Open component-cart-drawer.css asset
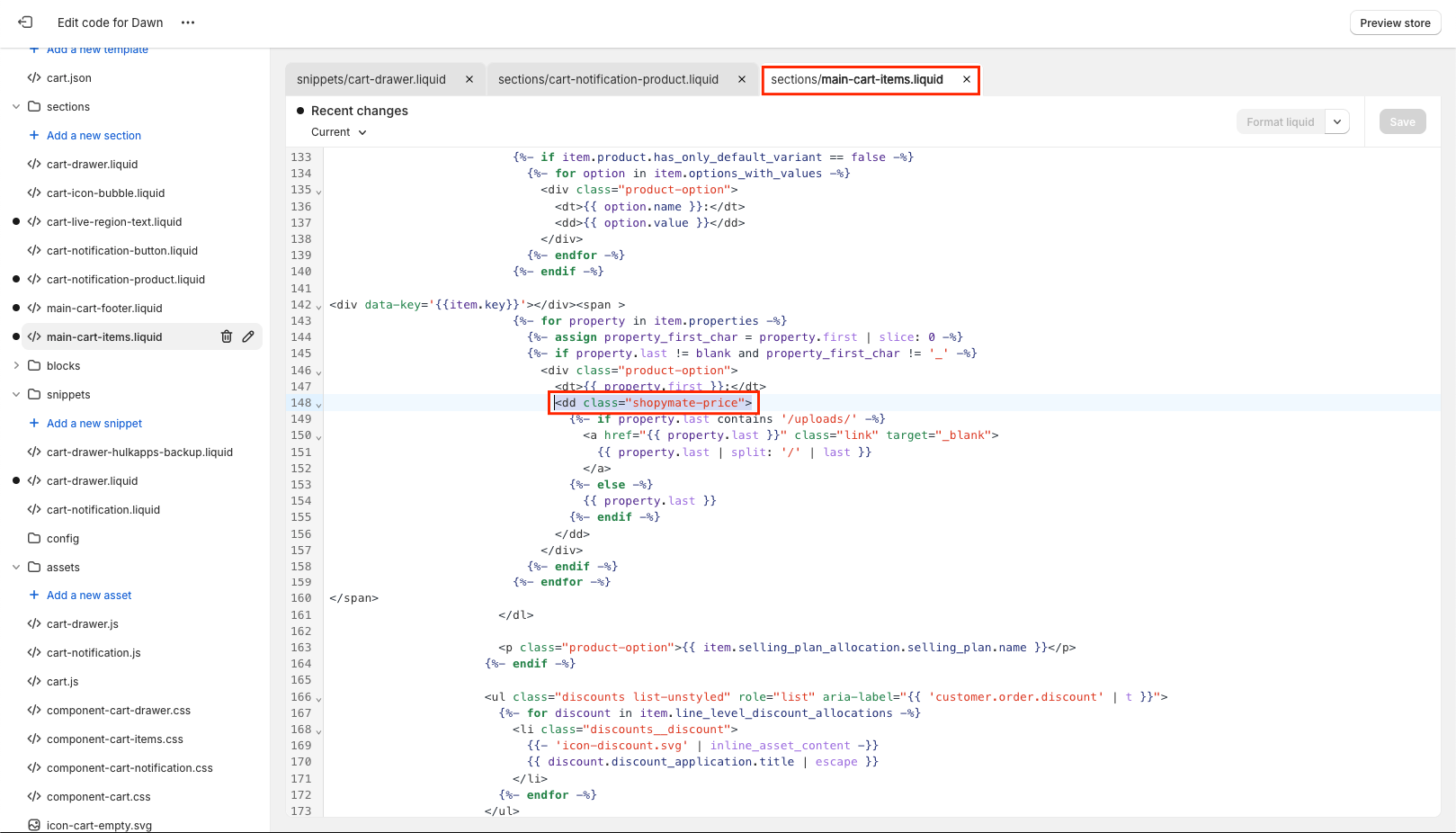Screen dimensions: 1456x833 click(x=119, y=710)
